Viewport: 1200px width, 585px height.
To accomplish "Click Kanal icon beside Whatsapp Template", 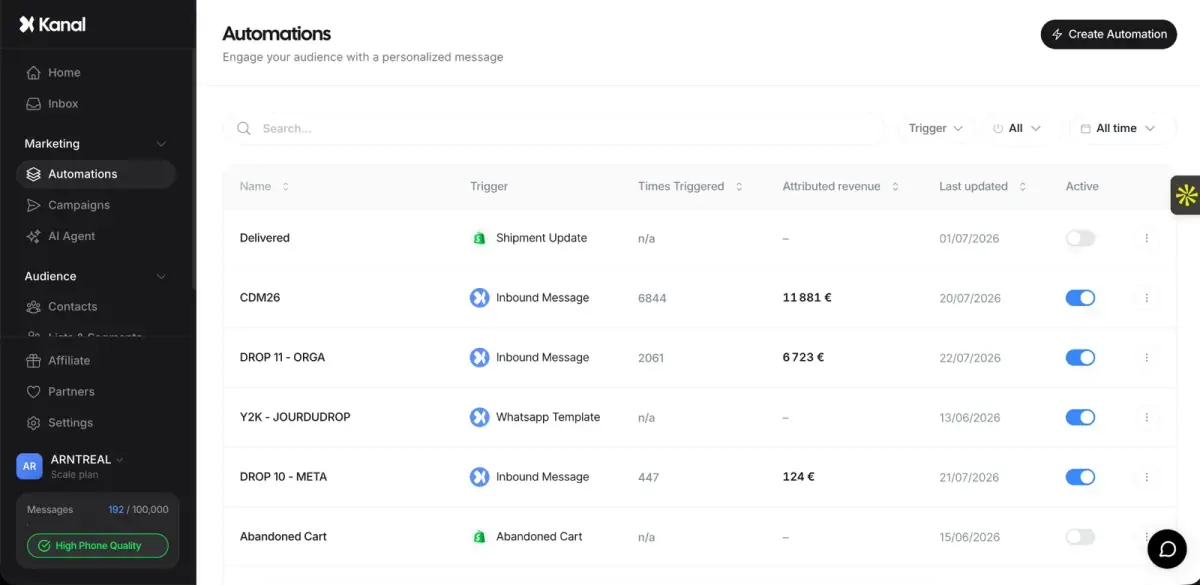I will click(479, 417).
